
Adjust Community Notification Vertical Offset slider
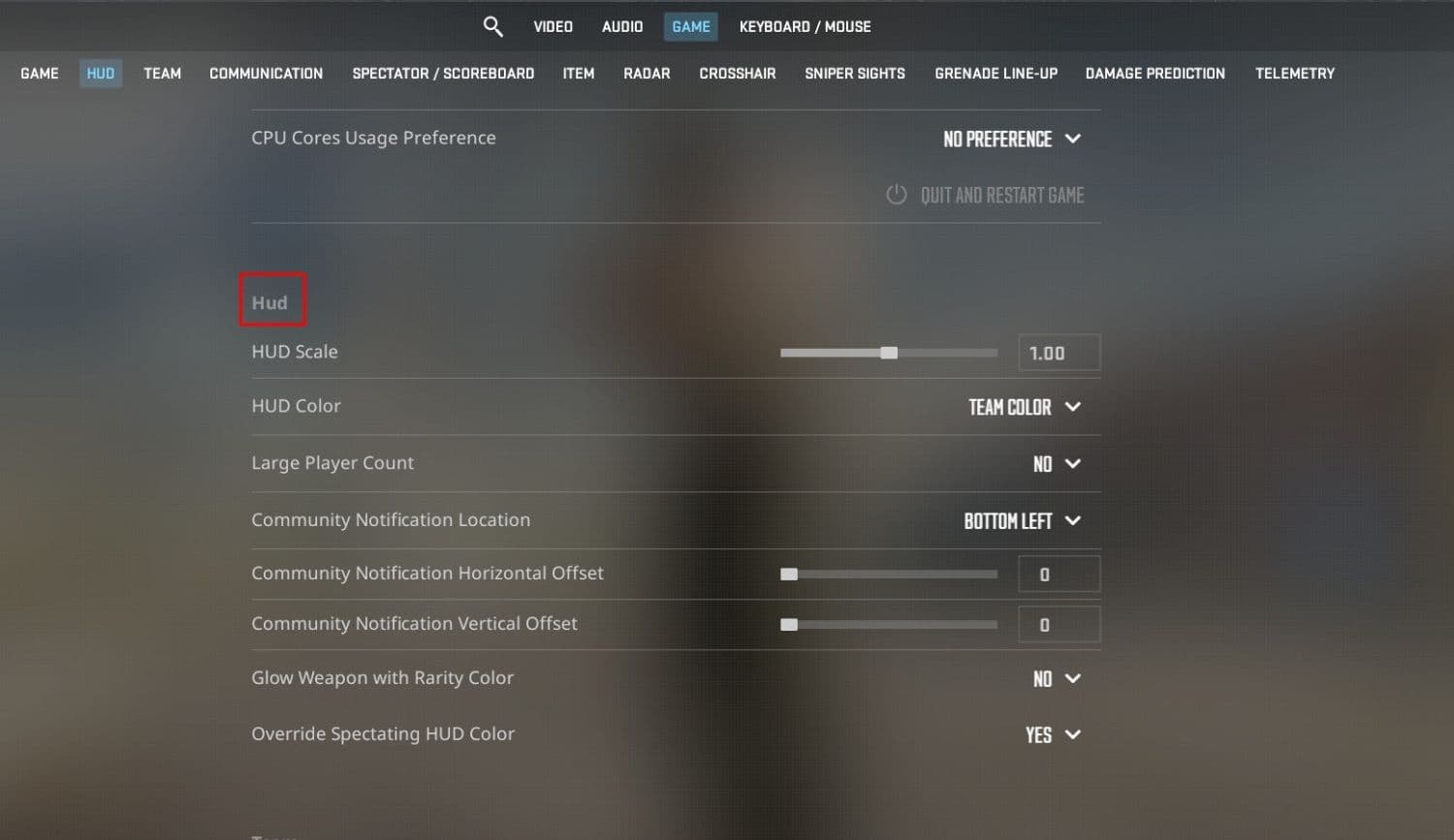click(x=889, y=625)
